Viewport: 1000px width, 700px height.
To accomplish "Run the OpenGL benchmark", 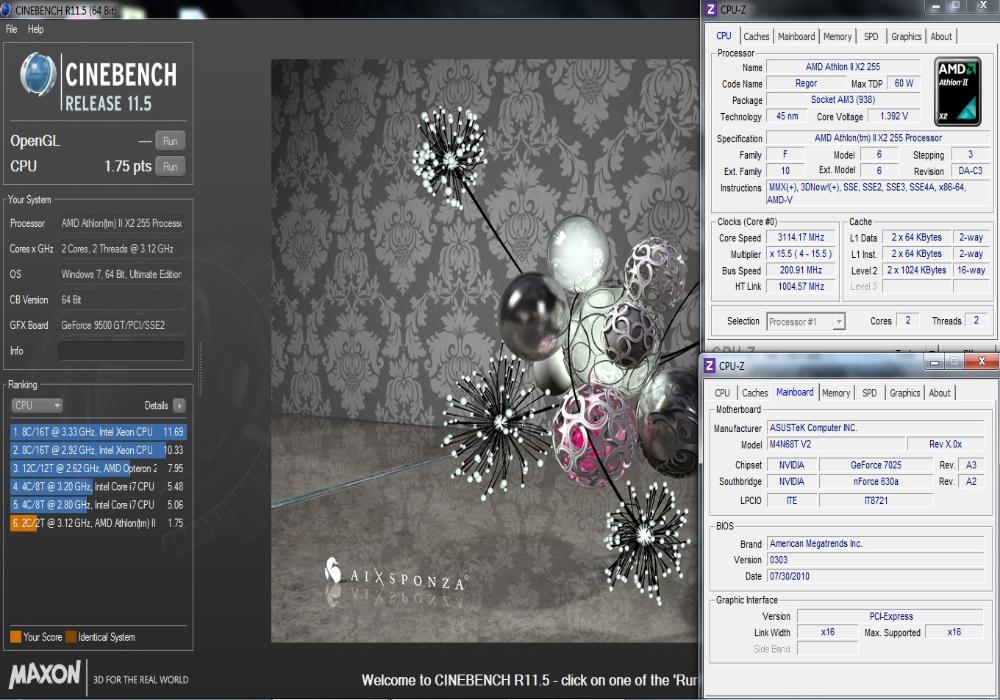I will [170, 141].
